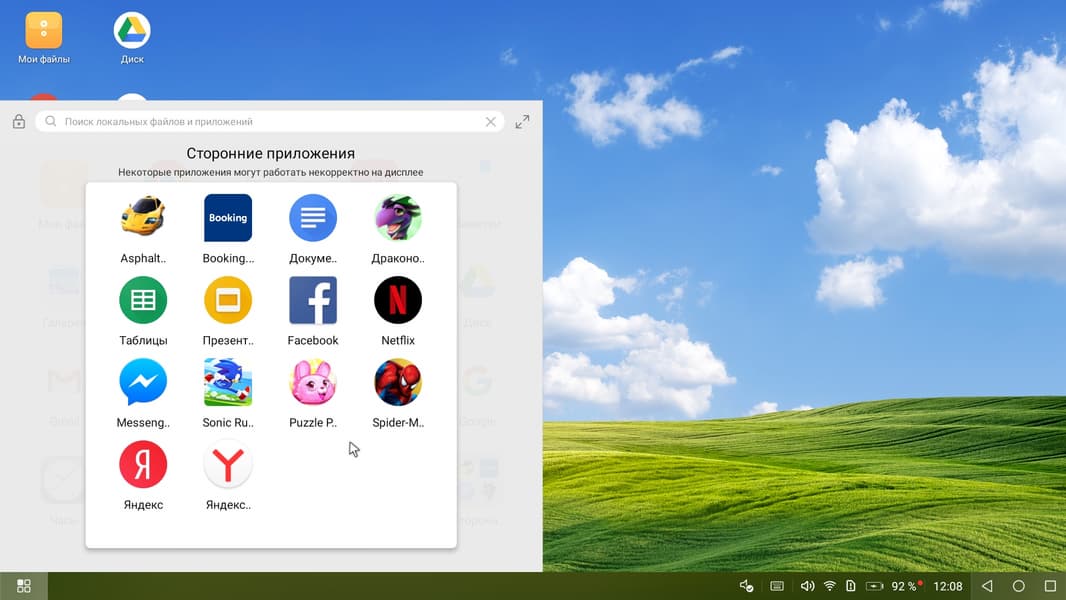The height and width of the screenshot is (600, 1066).
Task: Click the 92 % battery percentage
Action: 904,586
